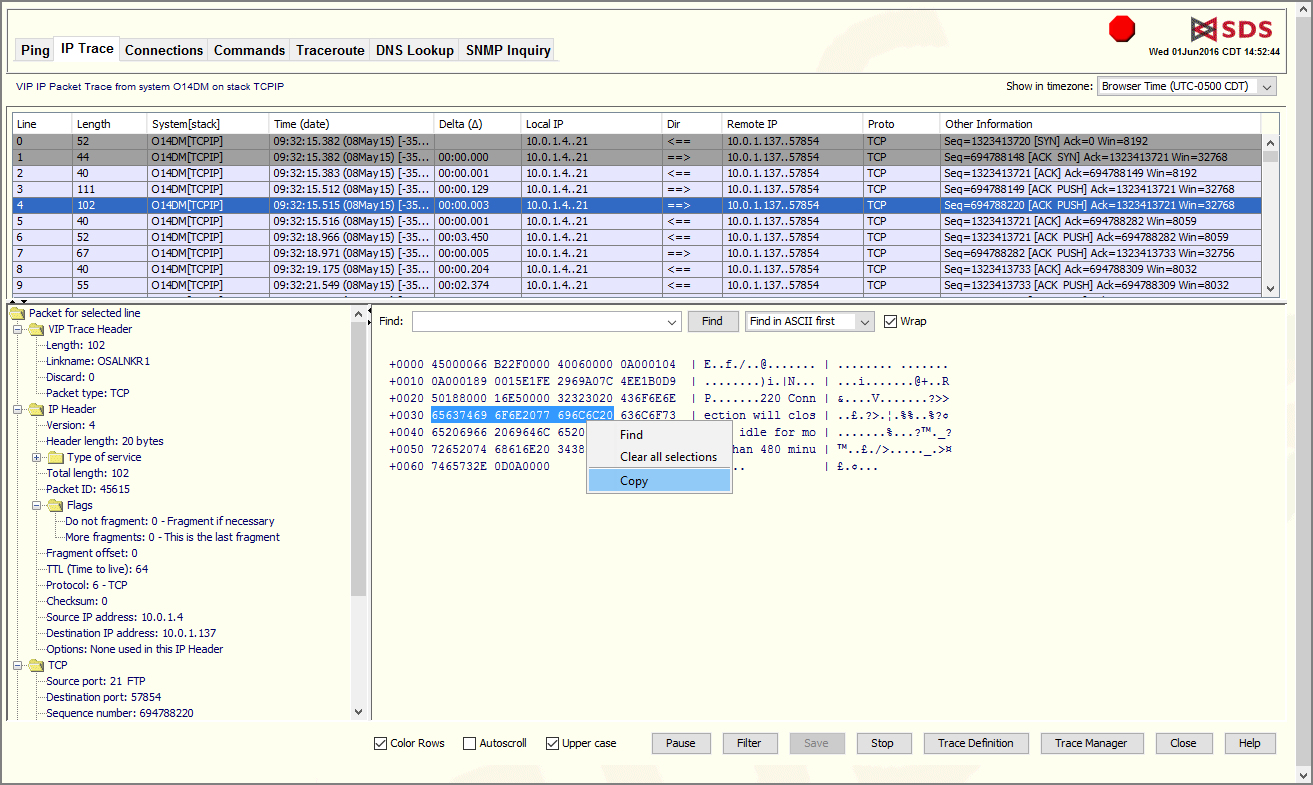Click the Flags folder icon
Viewport: 1313px width, 785px height.
tap(55, 505)
